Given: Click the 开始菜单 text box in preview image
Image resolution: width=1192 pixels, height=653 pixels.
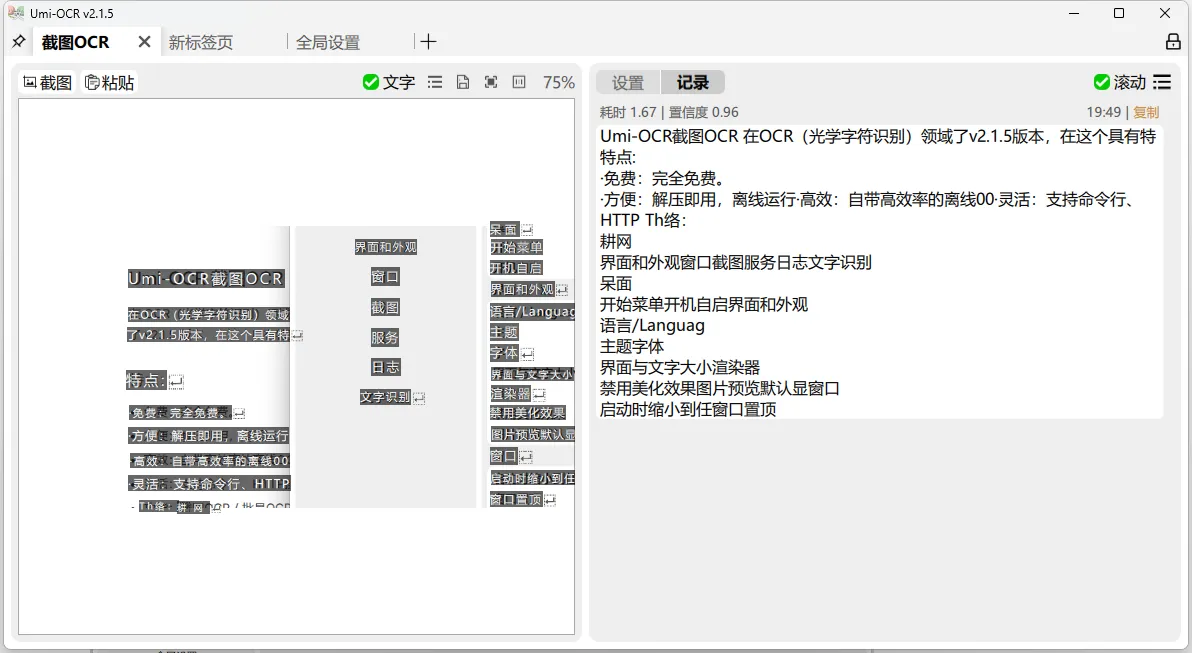Looking at the screenshot, I should point(516,247).
